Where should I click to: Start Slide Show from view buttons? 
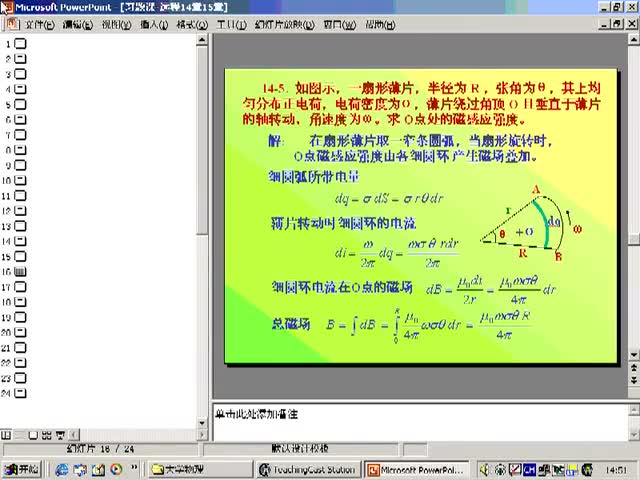pos(60,435)
